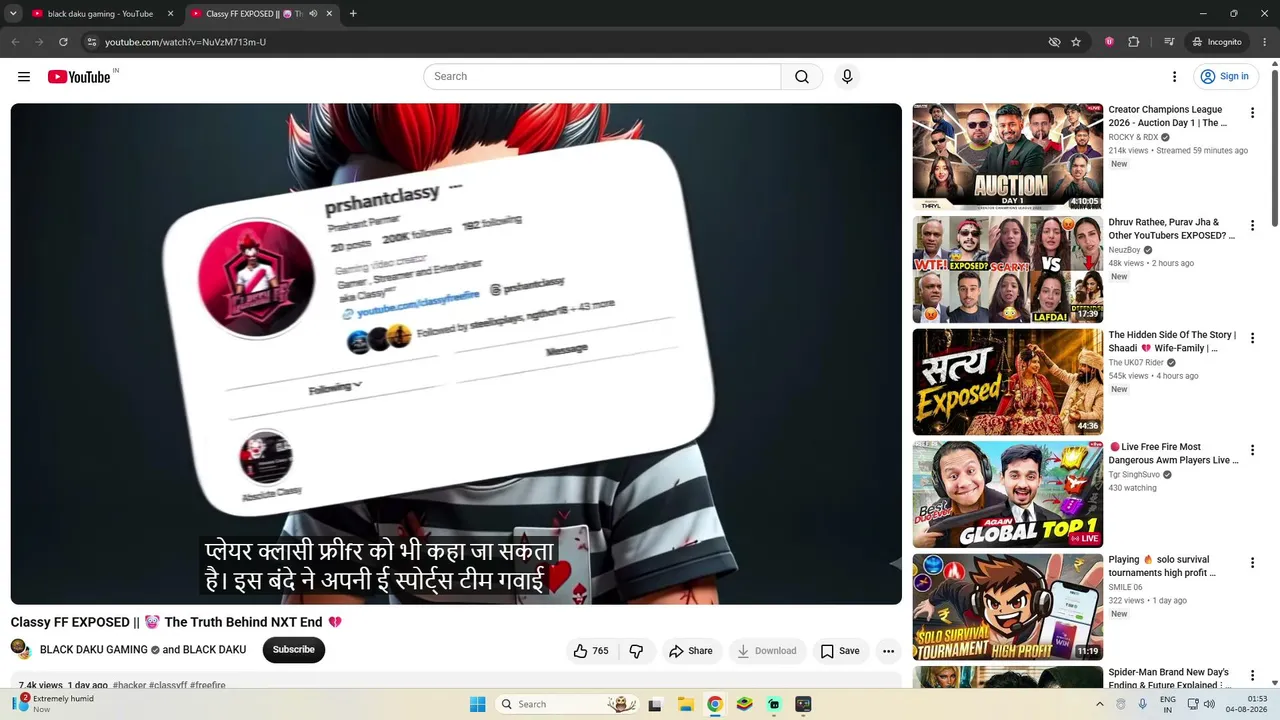Click the browser address bar URL
The width and height of the screenshot is (1280, 720).
[185, 42]
